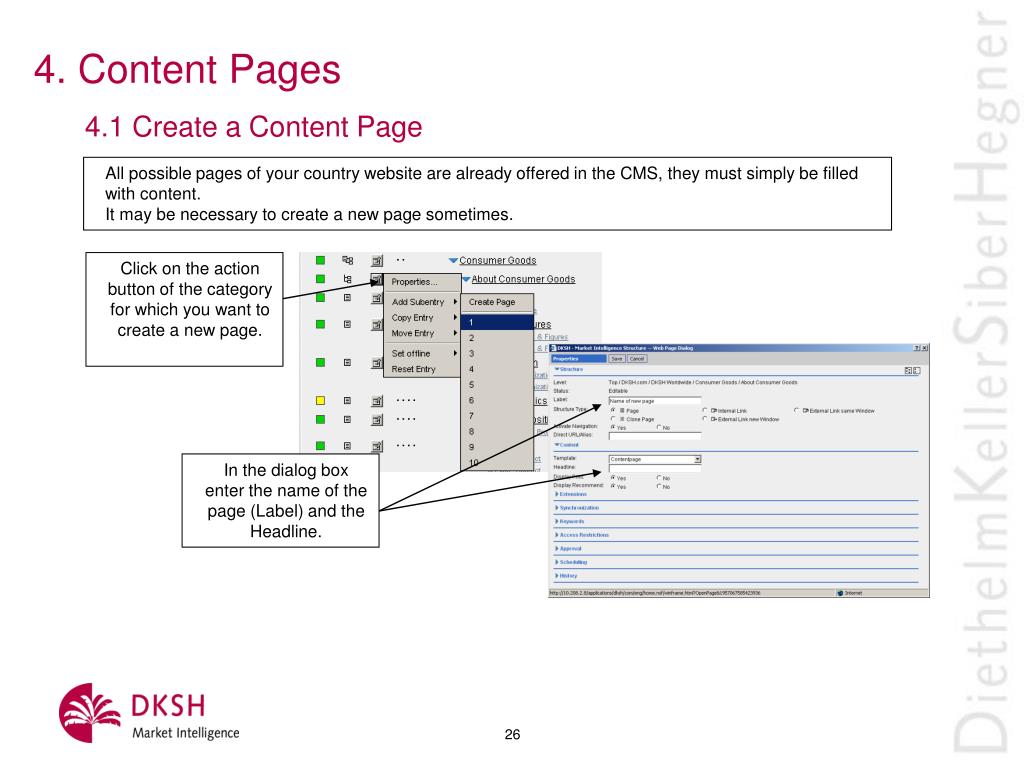Viewport: 1024px width, 768px height.
Task: Open the Add Subentry submenu
Action: click(422, 302)
